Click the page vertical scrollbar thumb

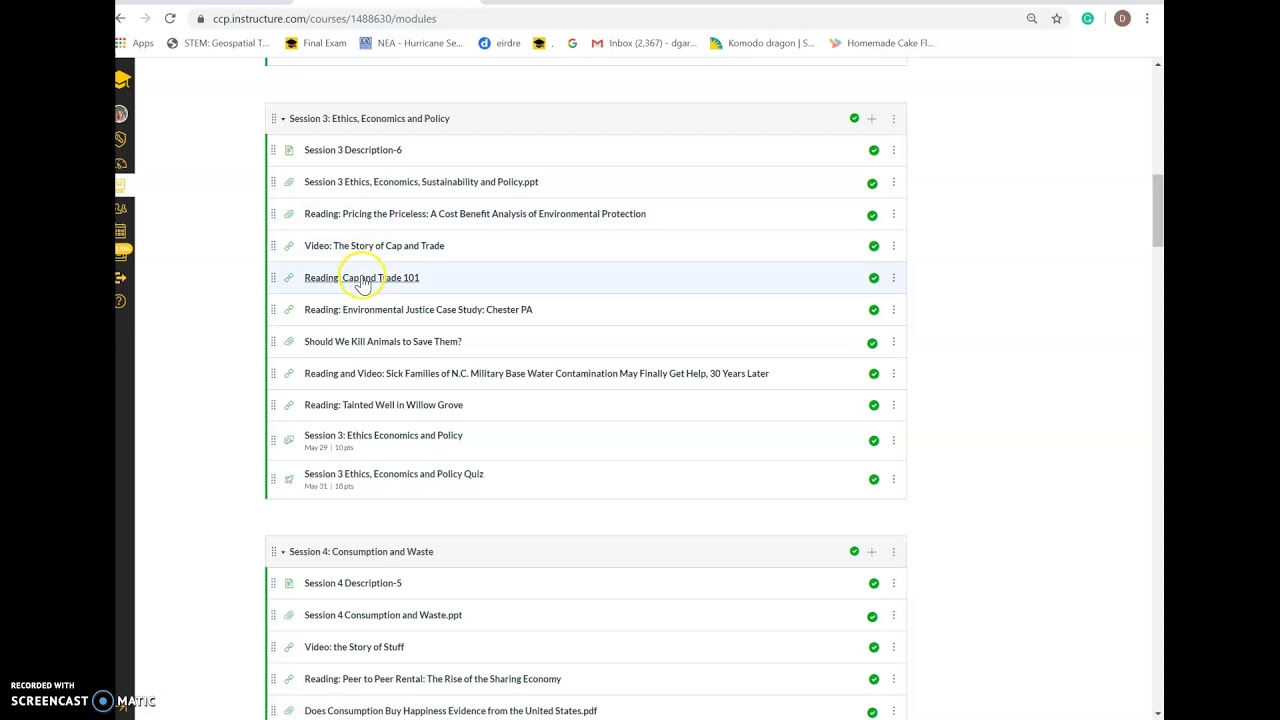1157,210
